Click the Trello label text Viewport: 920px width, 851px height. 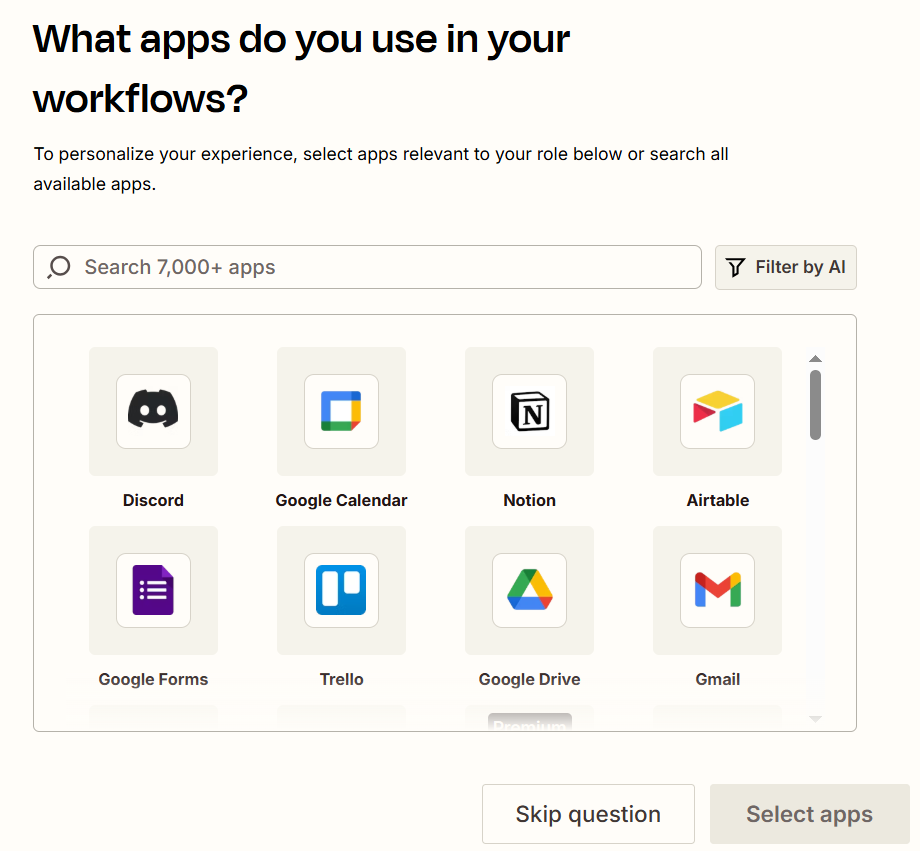click(x=341, y=679)
